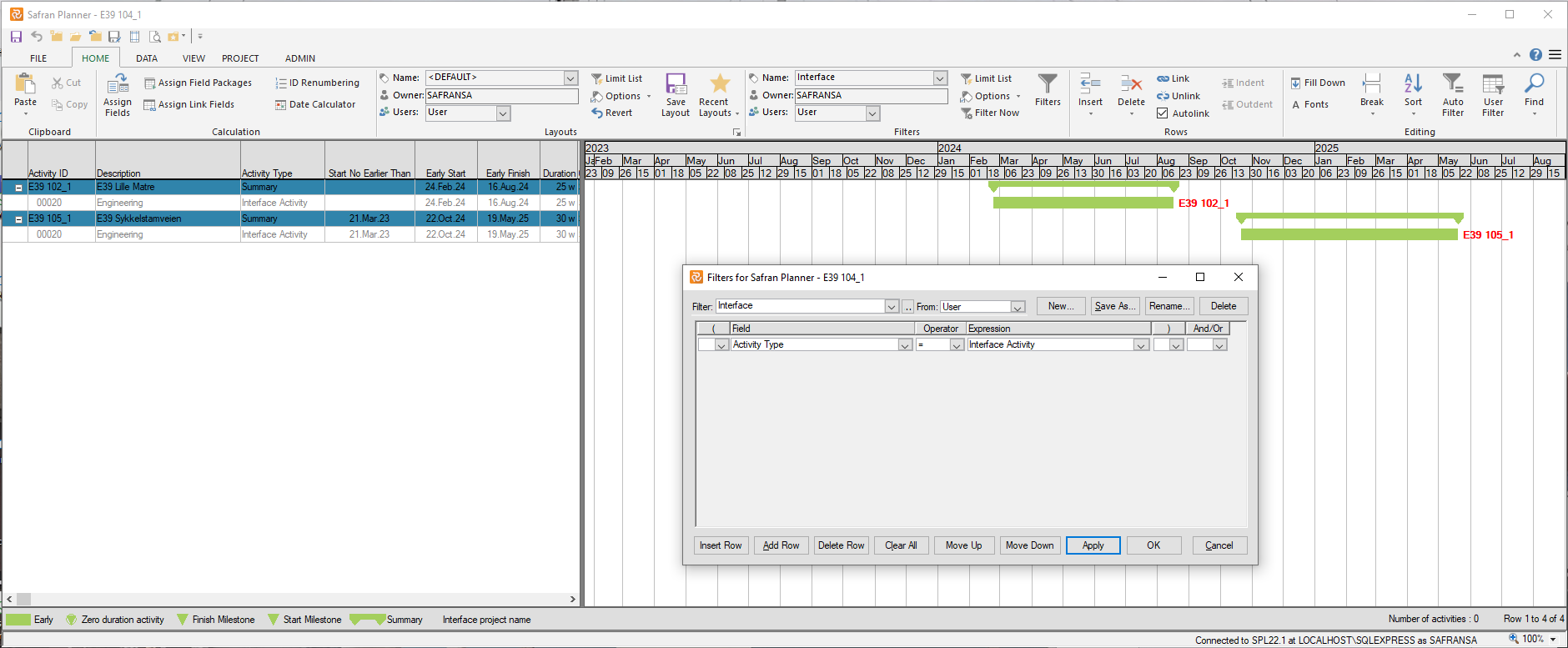Switch to the ADMIN tab
1568x648 pixels.
pyautogui.click(x=300, y=58)
